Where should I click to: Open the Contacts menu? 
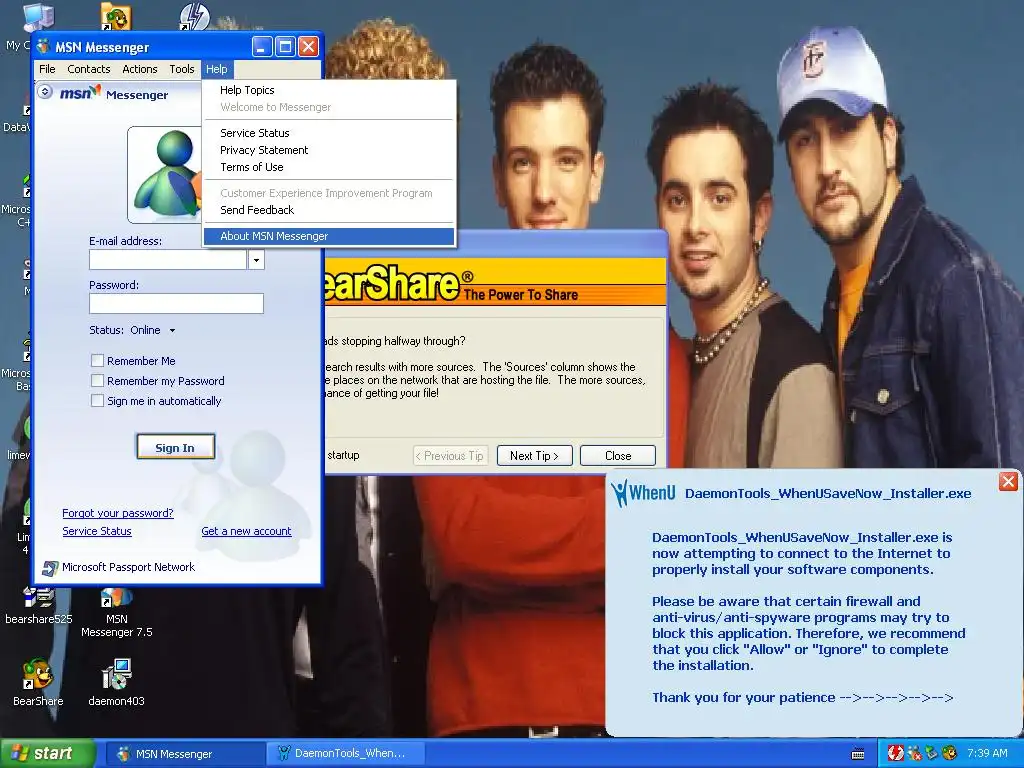tap(89, 69)
